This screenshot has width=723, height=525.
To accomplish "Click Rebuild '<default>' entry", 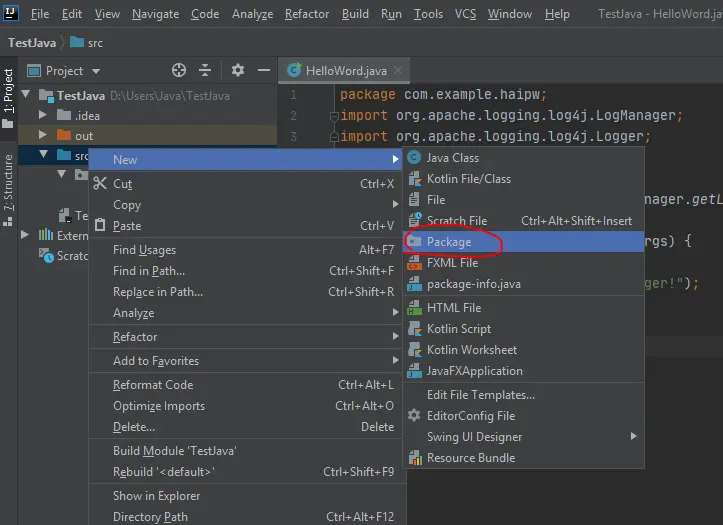I will pos(247,472).
